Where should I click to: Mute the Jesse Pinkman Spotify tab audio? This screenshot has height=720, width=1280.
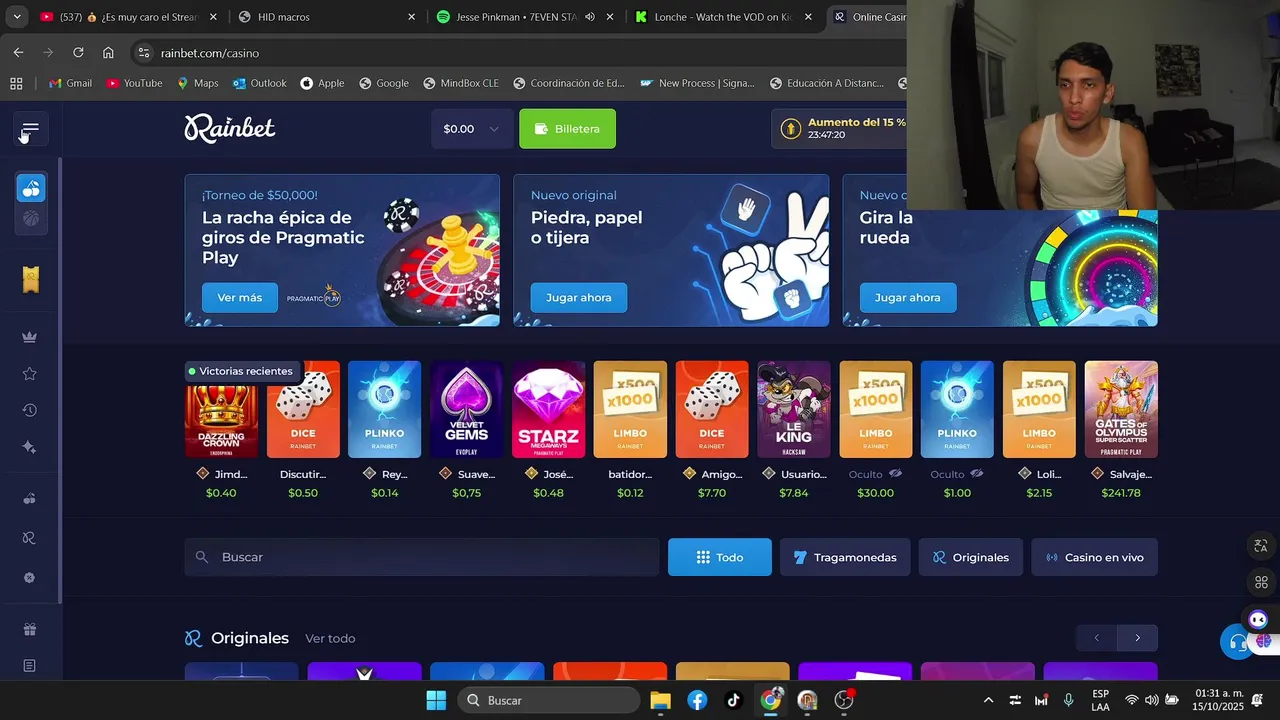click(x=590, y=17)
